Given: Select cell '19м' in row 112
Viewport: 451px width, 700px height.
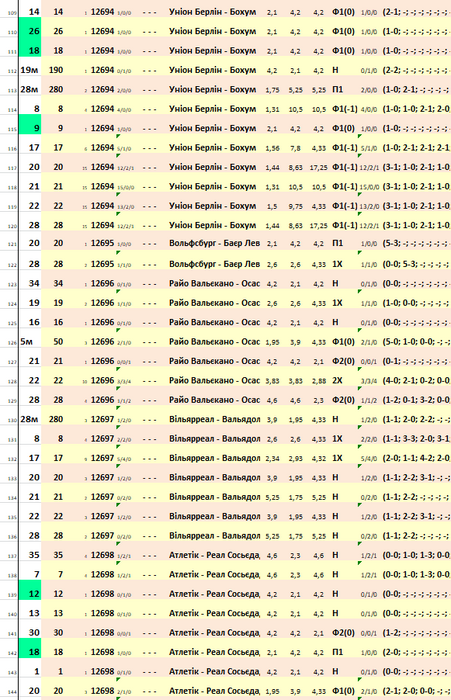Looking at the screenshot, I should point(30,70).
